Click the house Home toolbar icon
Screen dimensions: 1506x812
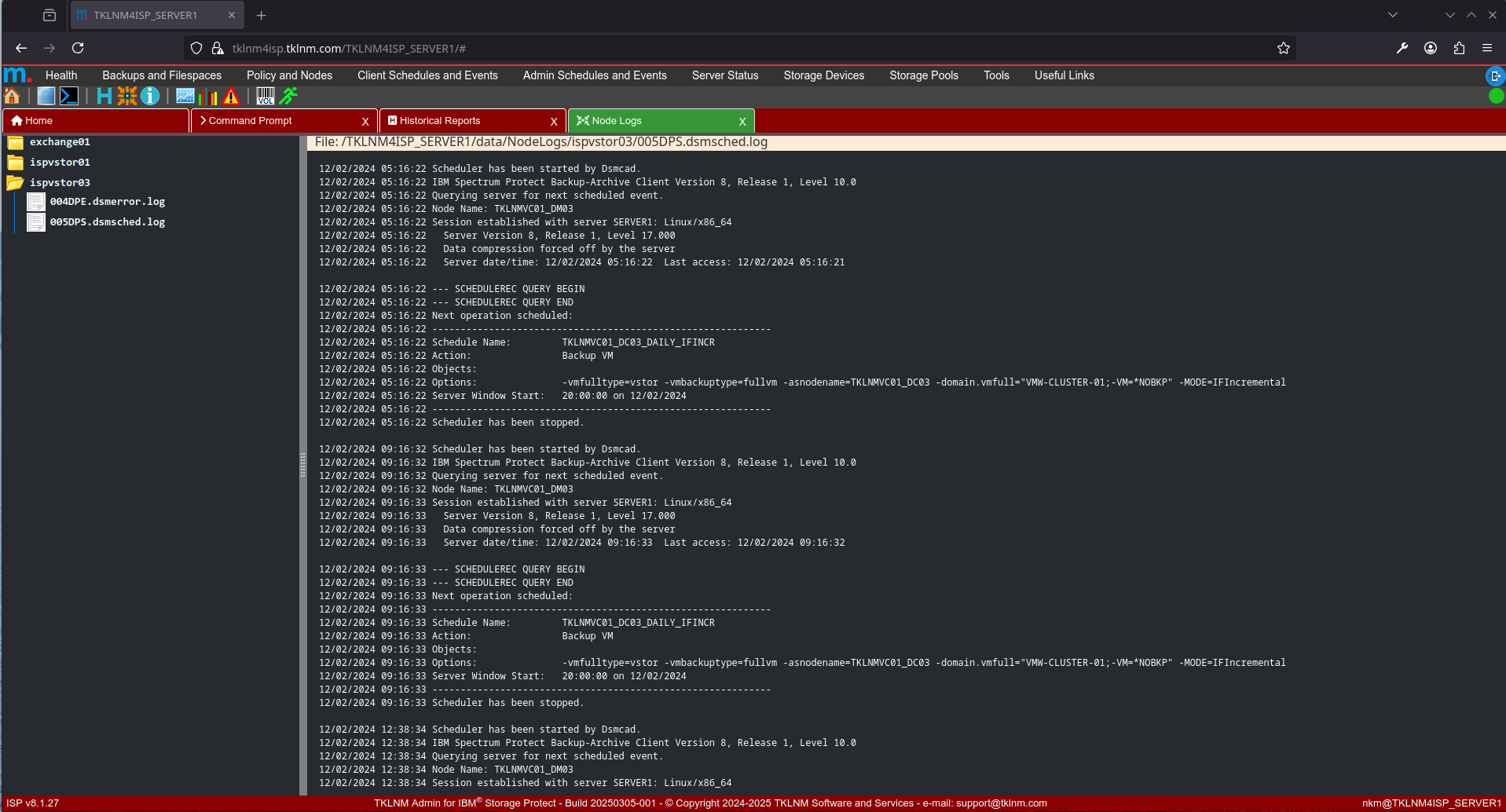(x=13, y=96)
